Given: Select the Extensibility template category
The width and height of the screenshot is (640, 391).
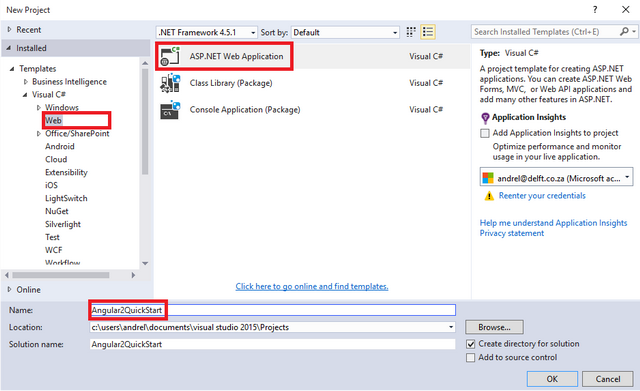Looking at the screenshot, I should 66,172.
